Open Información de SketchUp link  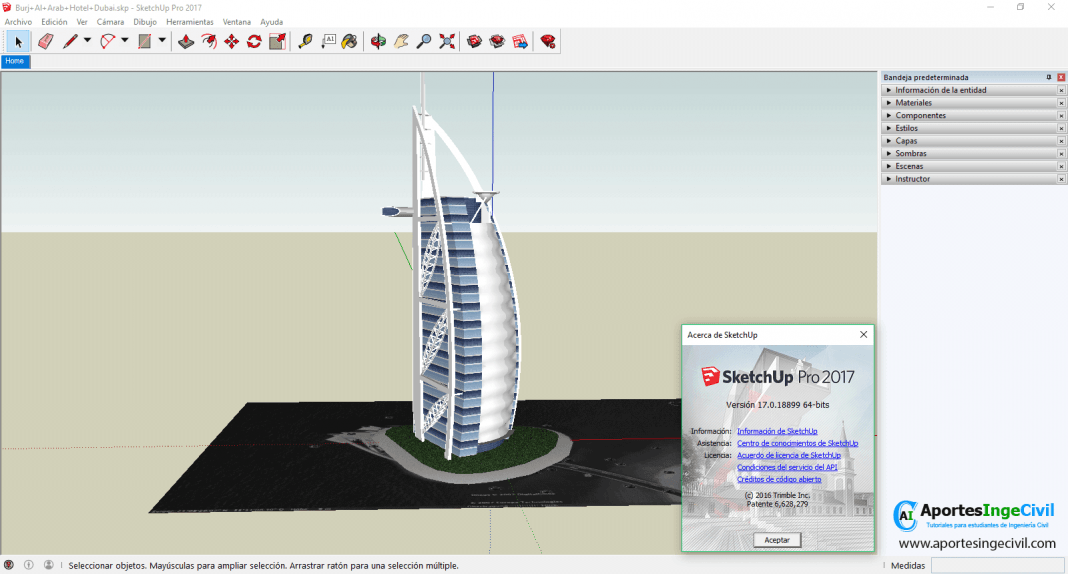click(777, 431)
